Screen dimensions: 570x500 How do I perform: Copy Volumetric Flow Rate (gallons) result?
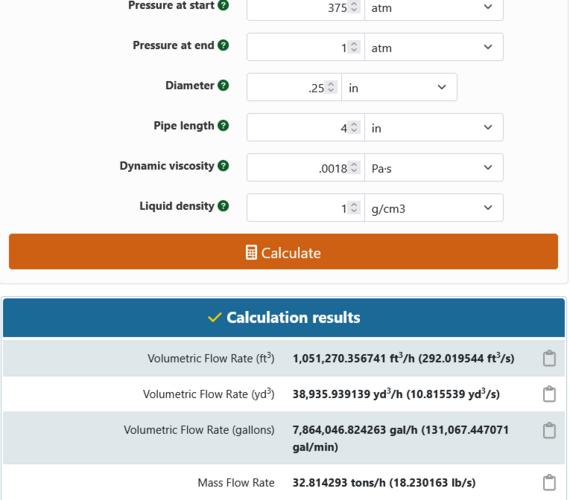click(549, 430)
